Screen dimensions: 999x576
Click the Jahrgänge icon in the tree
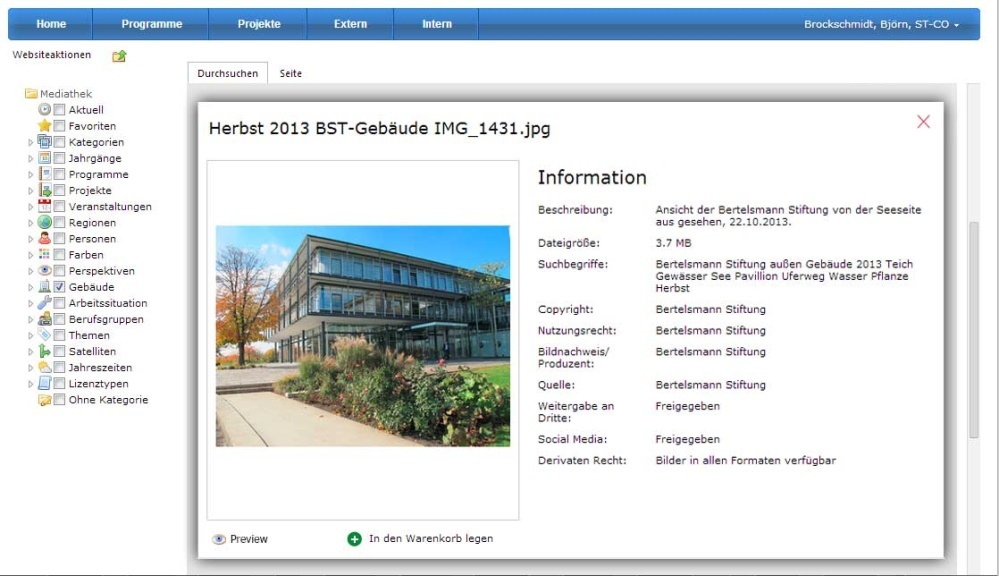45,157
